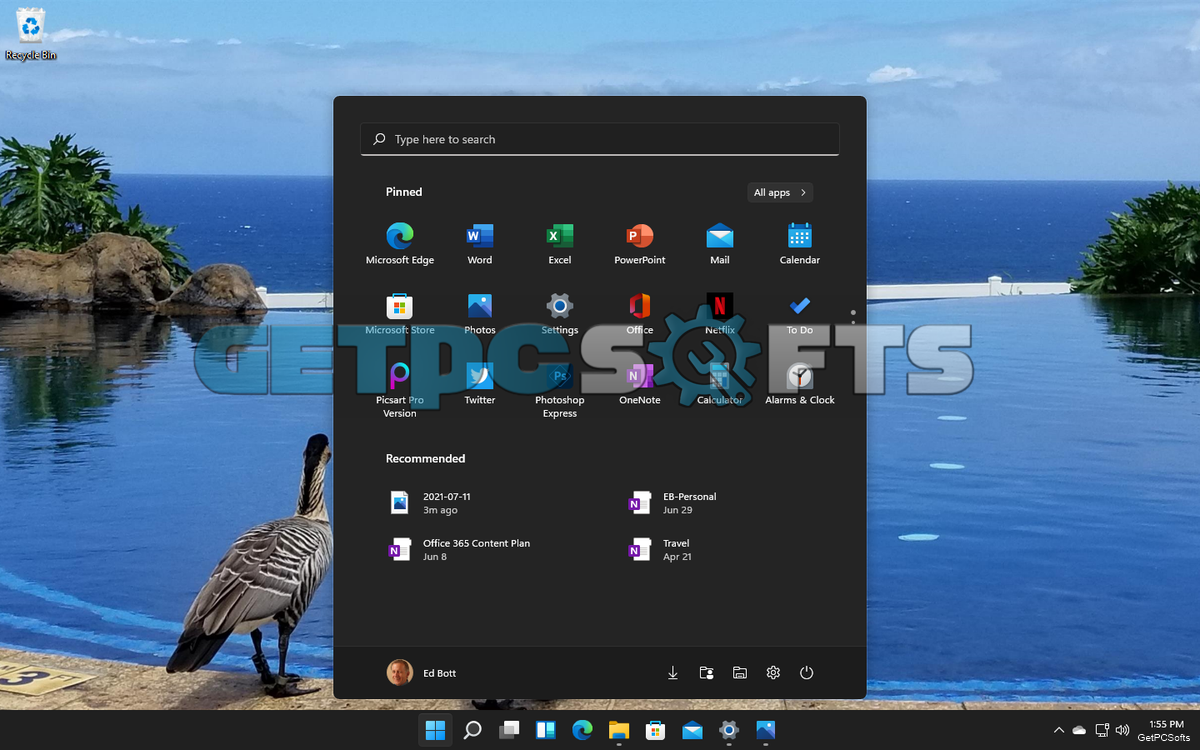Open Settings from the pinned apps grid
The image size is (1200, 750).
point(560,314)
